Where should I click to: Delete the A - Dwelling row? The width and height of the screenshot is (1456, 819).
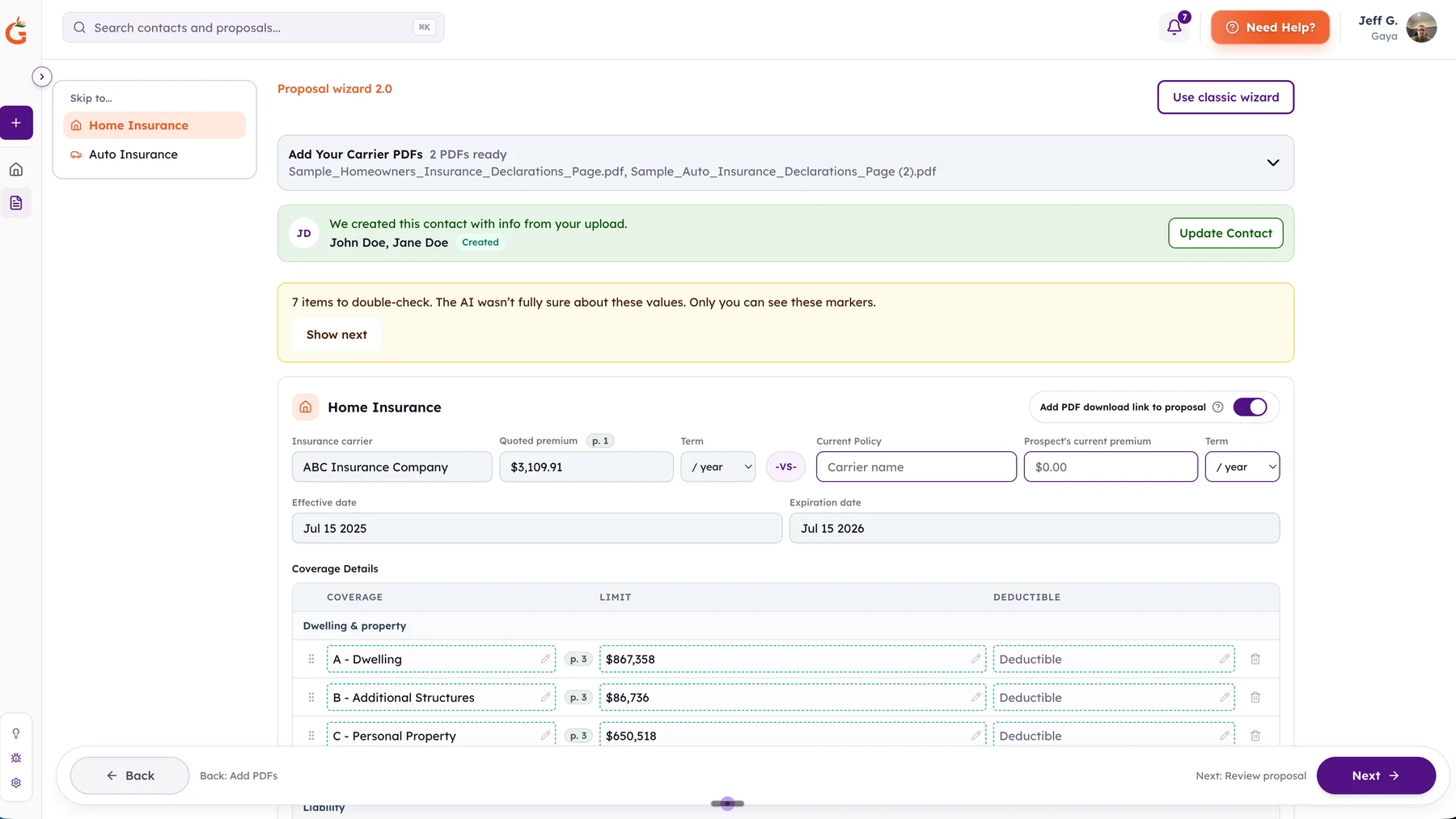[1255, 659]
